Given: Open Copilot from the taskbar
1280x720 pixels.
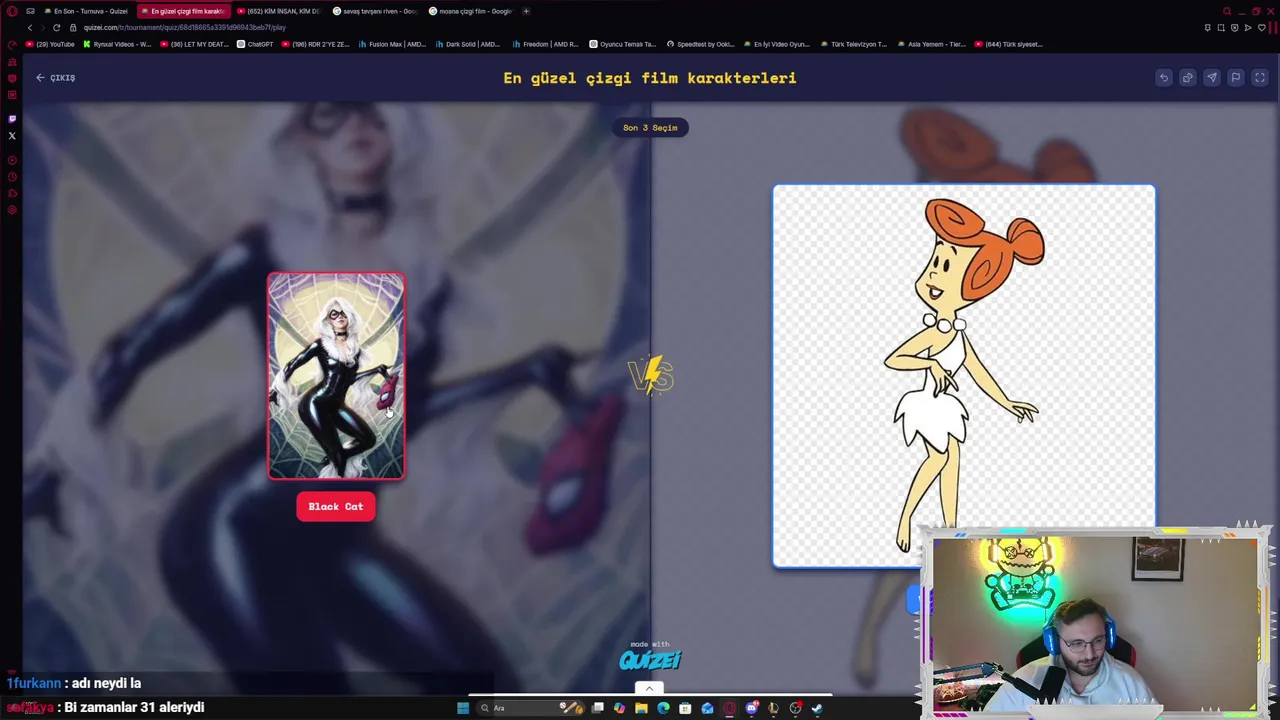Looking at the screenshot, I should click(619, 708).
